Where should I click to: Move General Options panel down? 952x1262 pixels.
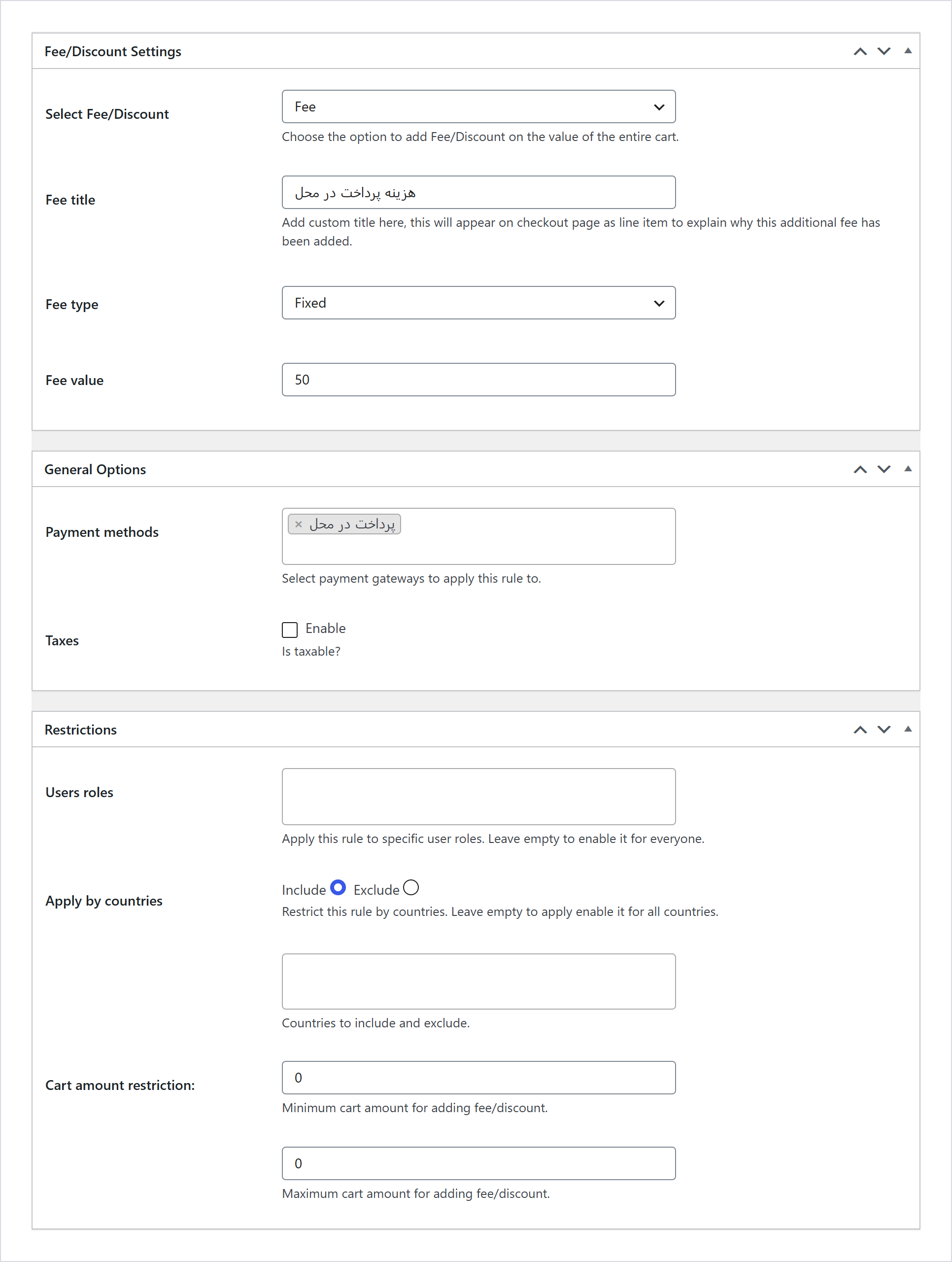tap(884, 469)
